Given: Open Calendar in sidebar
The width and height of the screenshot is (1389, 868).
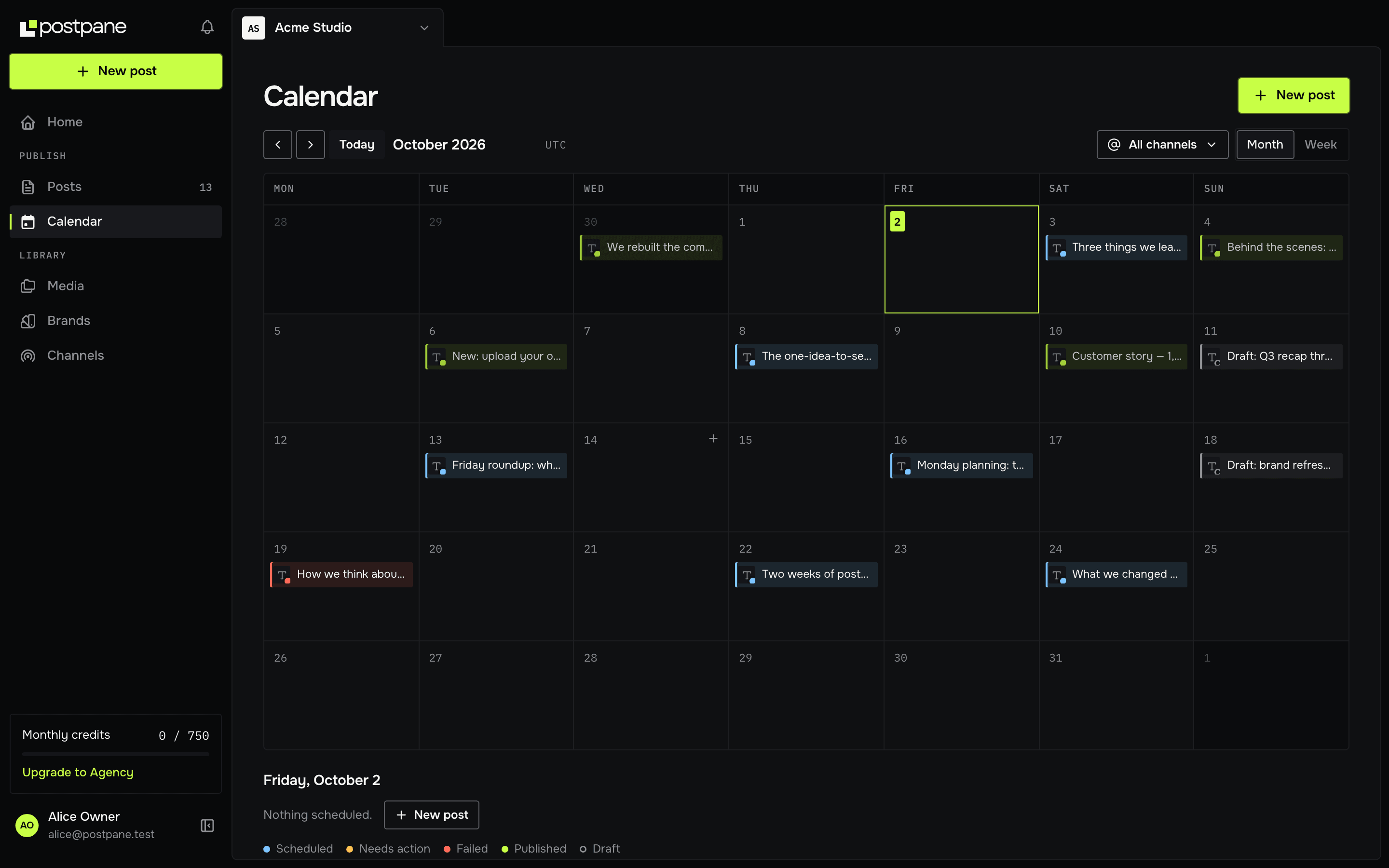Looking at the screenshot, I should point(116,222).
